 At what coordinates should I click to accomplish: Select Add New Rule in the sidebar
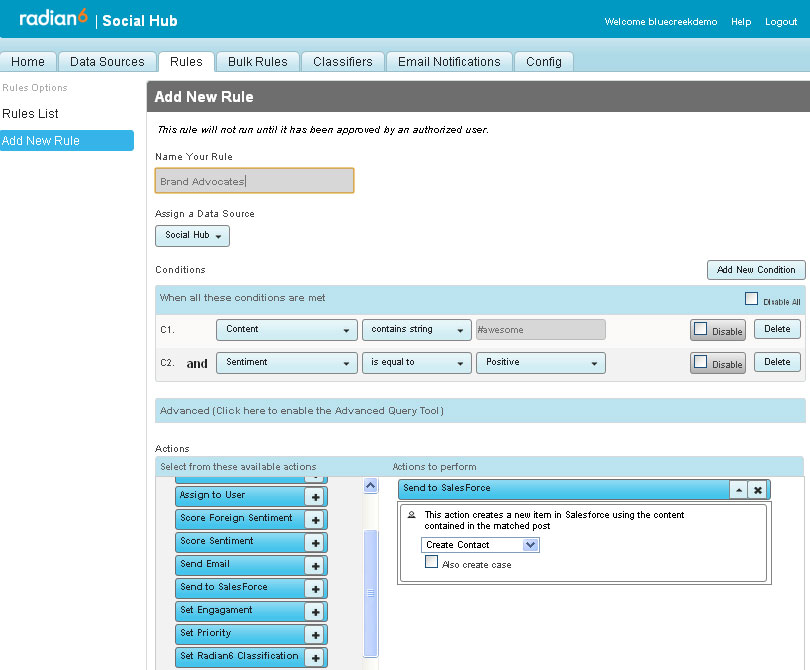pos(67,141)
